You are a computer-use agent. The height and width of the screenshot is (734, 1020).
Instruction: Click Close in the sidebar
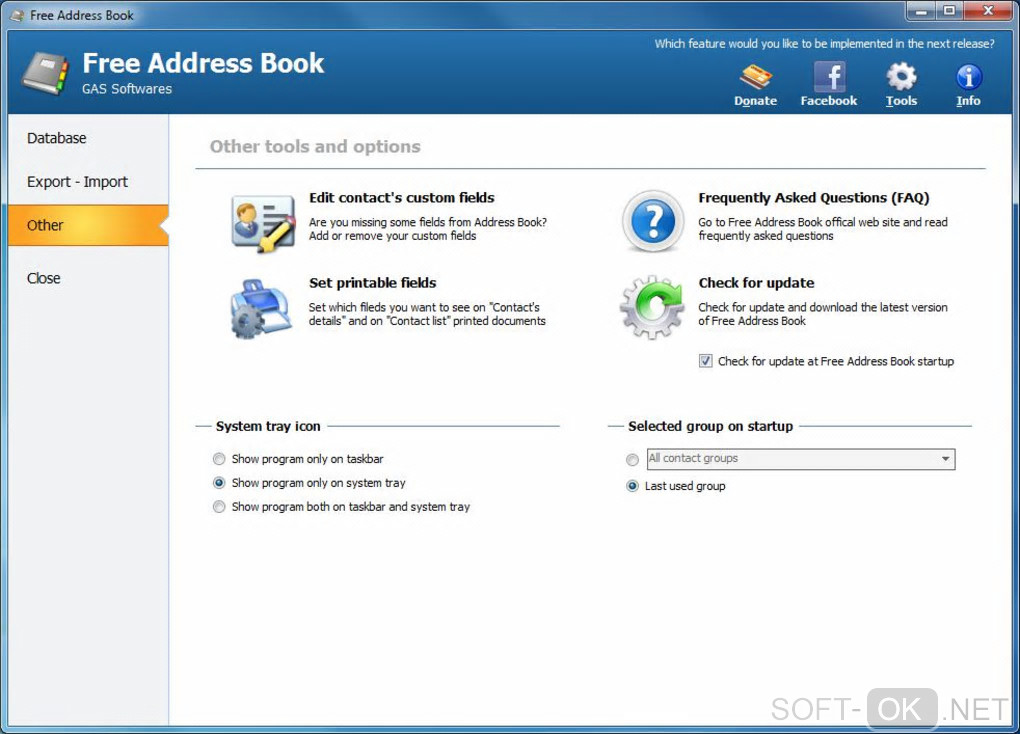(x=44, y=278)
